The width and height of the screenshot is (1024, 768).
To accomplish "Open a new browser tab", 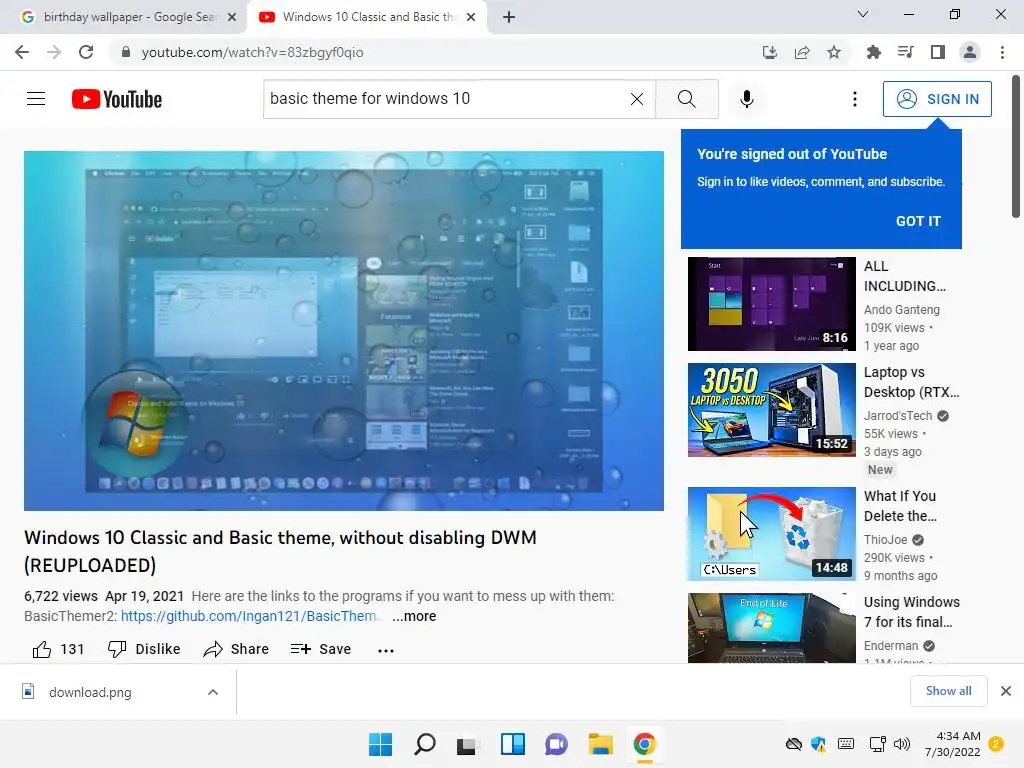I will [x=509, y=17].
